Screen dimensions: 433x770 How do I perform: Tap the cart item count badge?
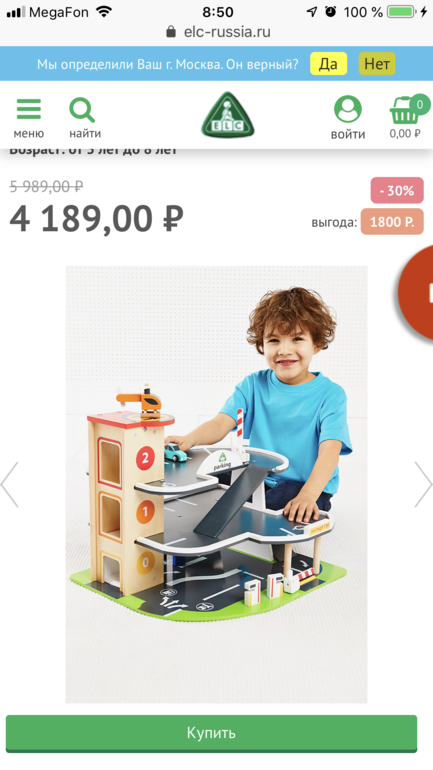tap(419, 104)
